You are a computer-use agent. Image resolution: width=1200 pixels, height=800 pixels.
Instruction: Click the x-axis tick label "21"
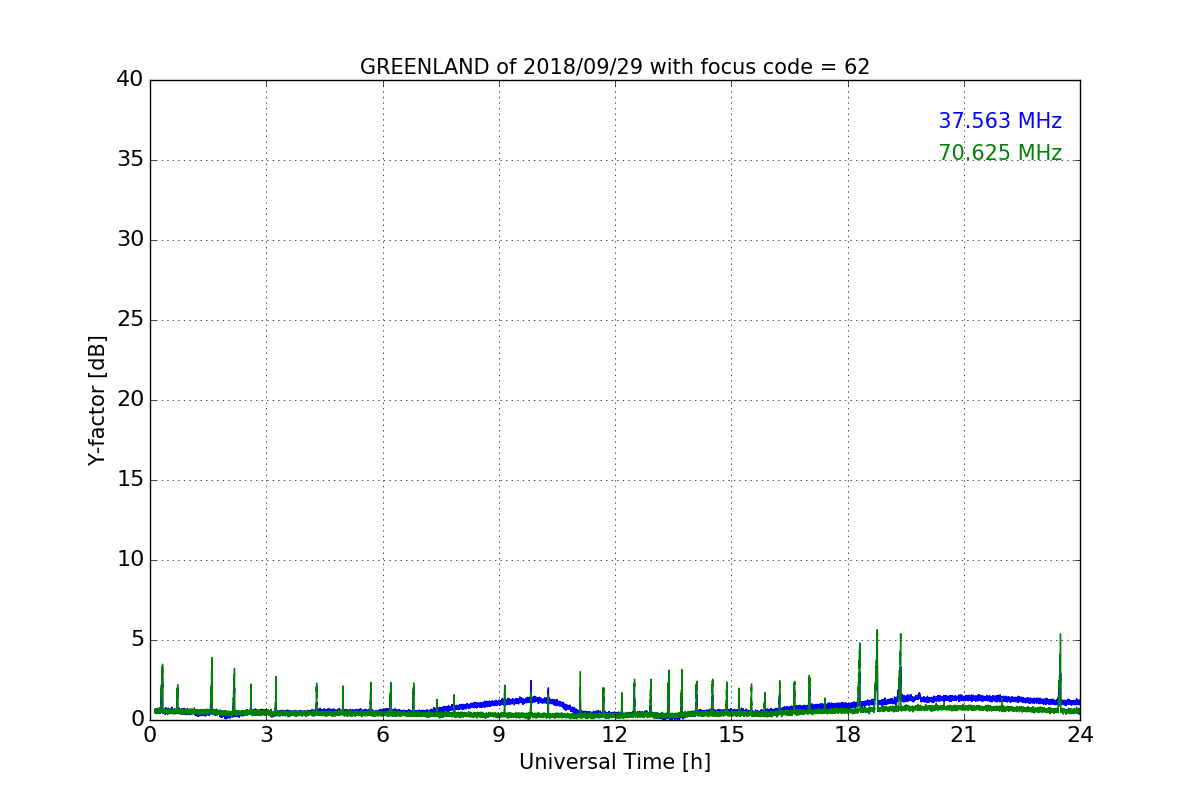tap(964, 735)
